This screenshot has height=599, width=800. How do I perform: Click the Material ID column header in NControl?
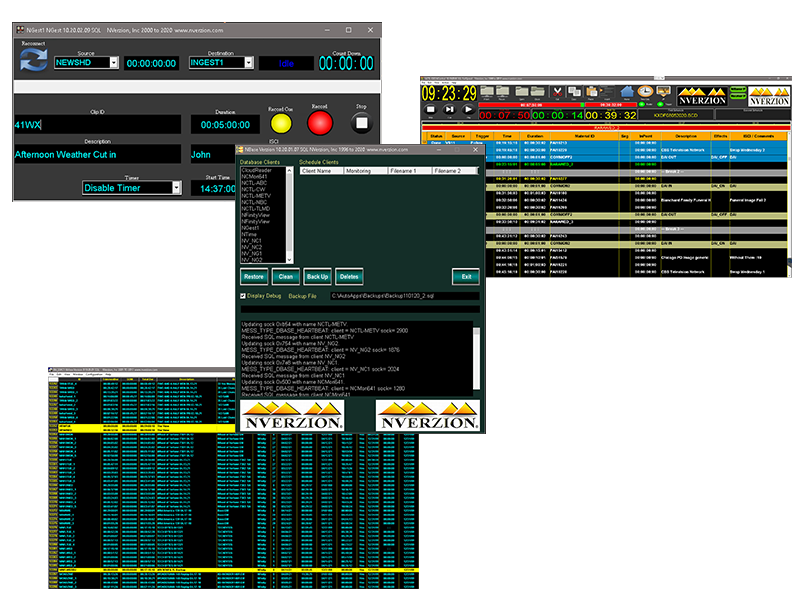tap(584, 136)
